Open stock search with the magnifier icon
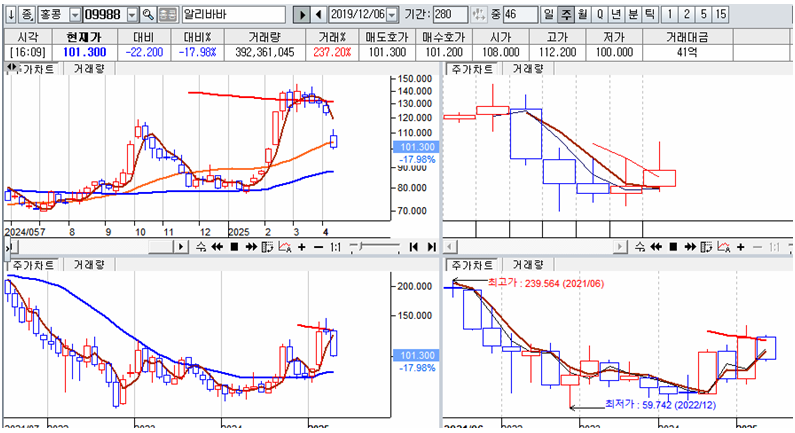Viewport: 795px width, 433px height. (x=148, y=15)
